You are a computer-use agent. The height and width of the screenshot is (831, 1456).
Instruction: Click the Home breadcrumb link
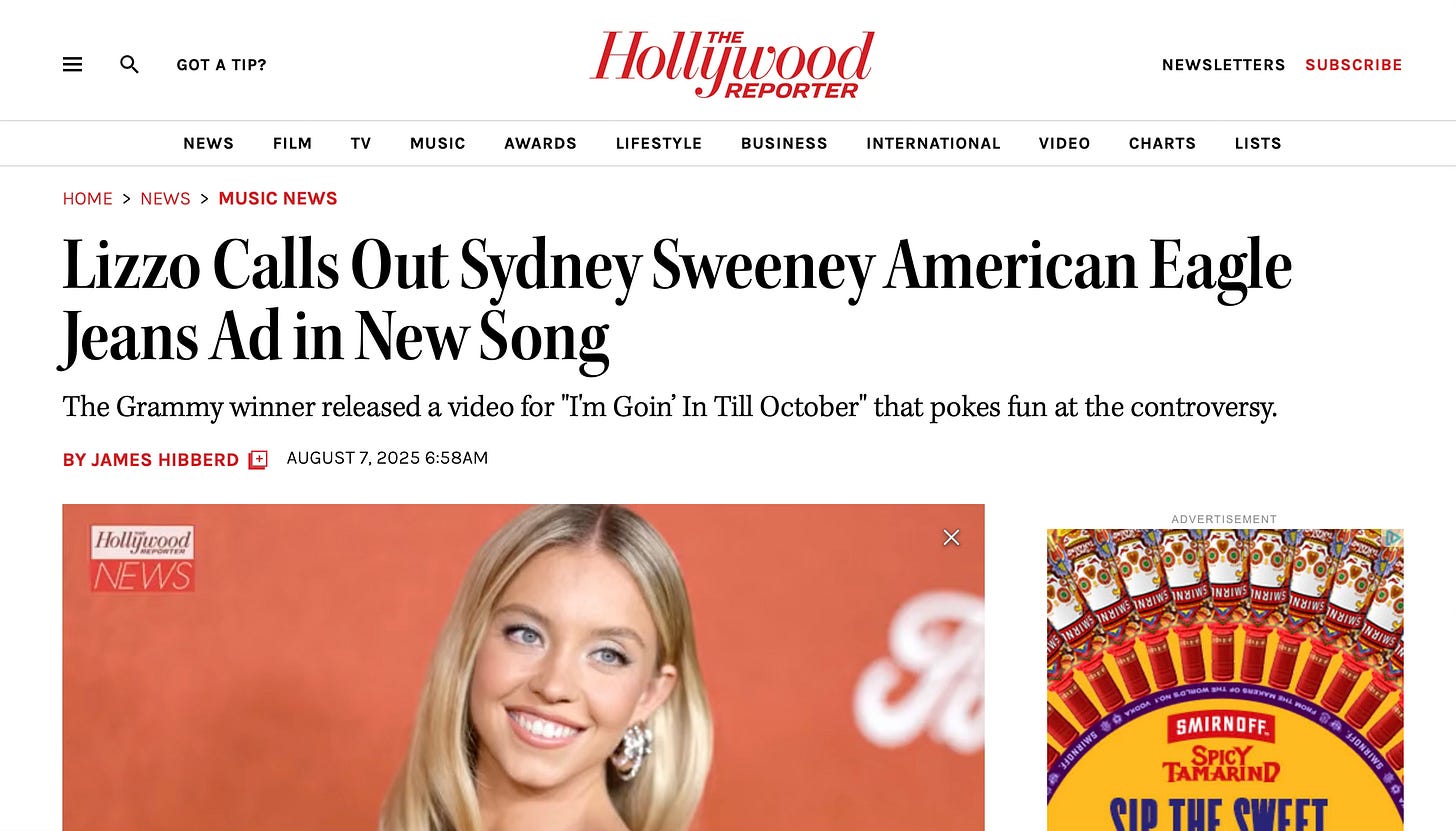tap(87, 198)
